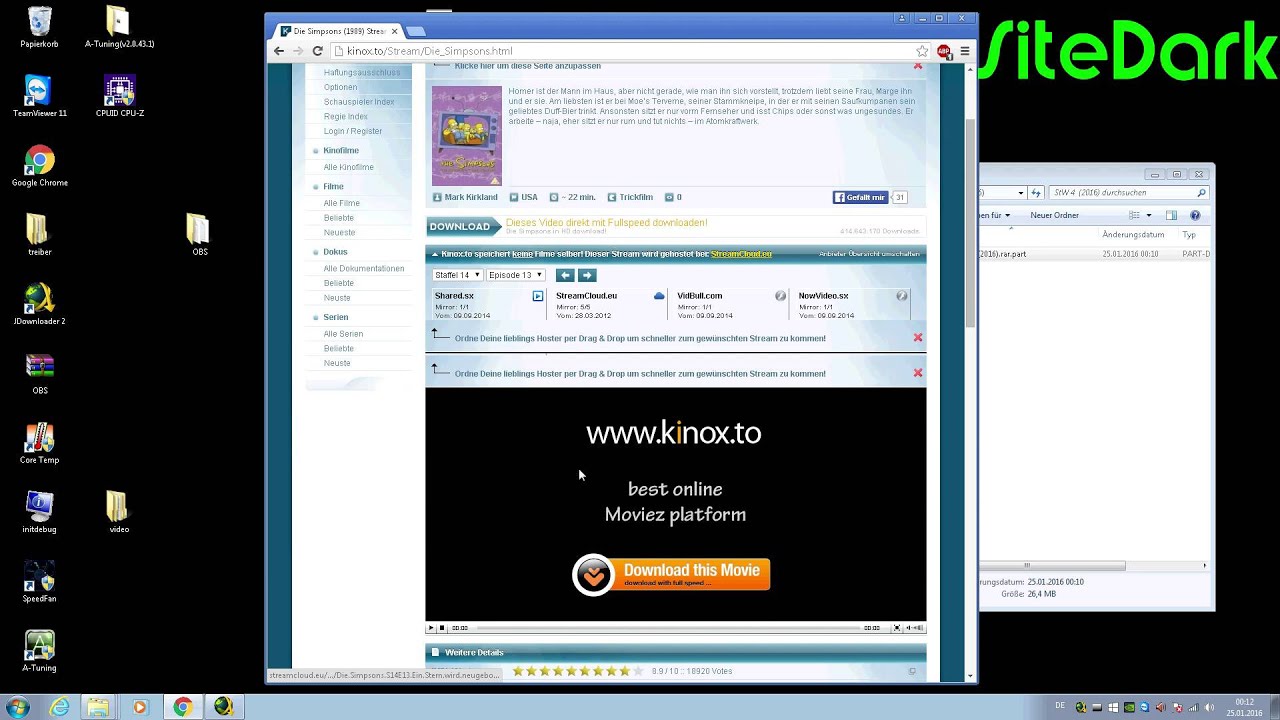Expand Kinofilme sidebar section

tap(340, 150)
